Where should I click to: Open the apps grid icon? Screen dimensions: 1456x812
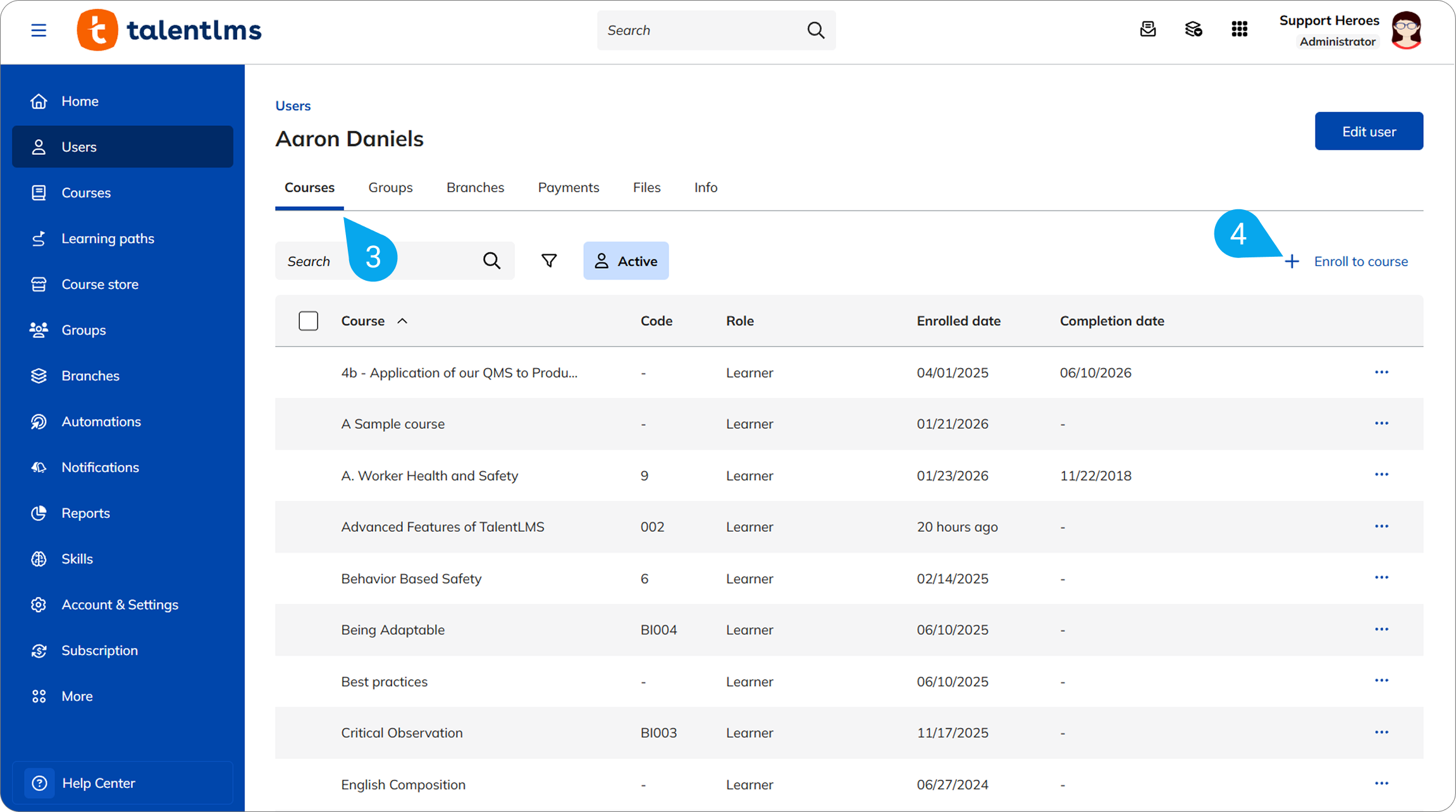[1240, 29]
